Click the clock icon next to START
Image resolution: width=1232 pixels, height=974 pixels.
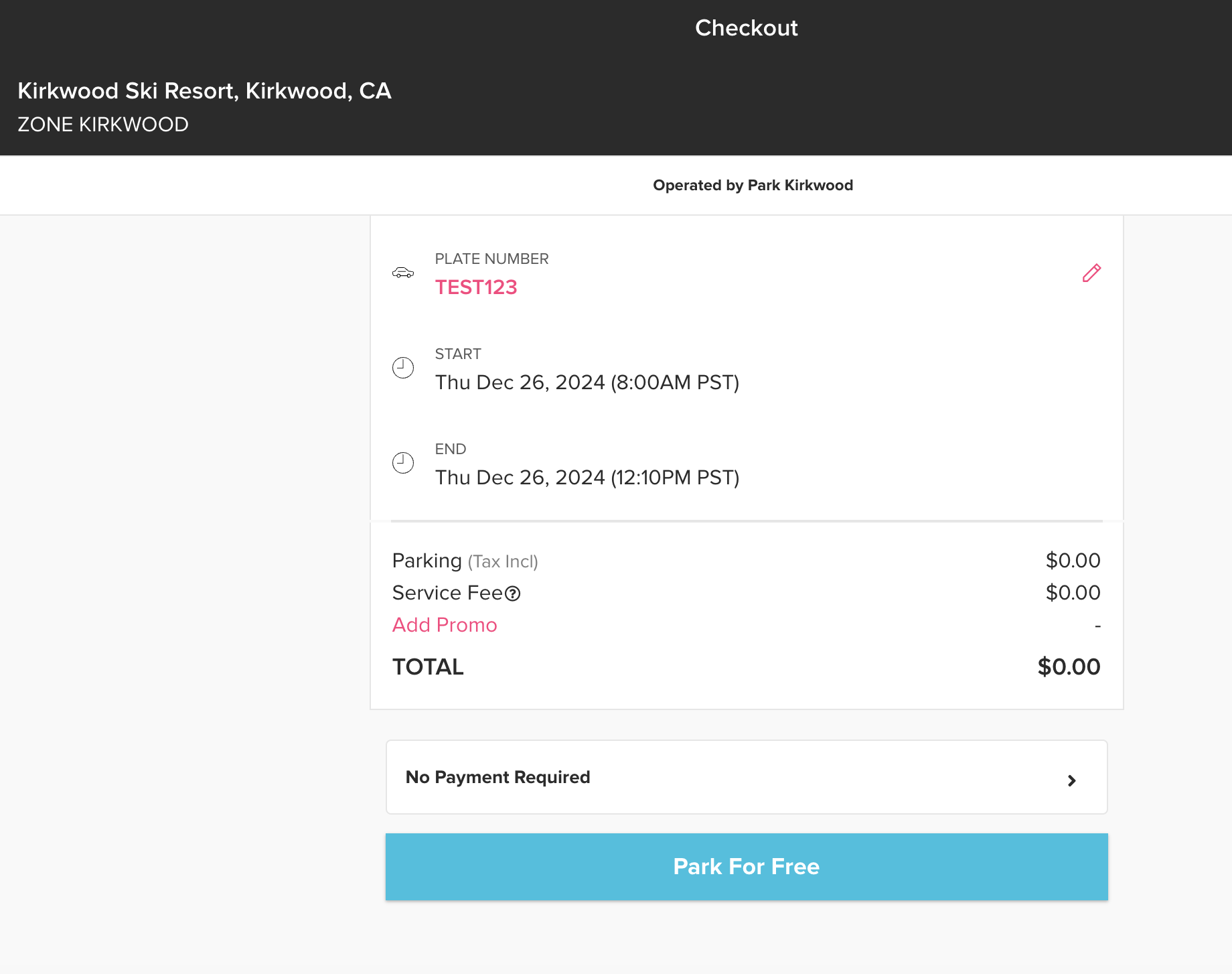point(403,368)
